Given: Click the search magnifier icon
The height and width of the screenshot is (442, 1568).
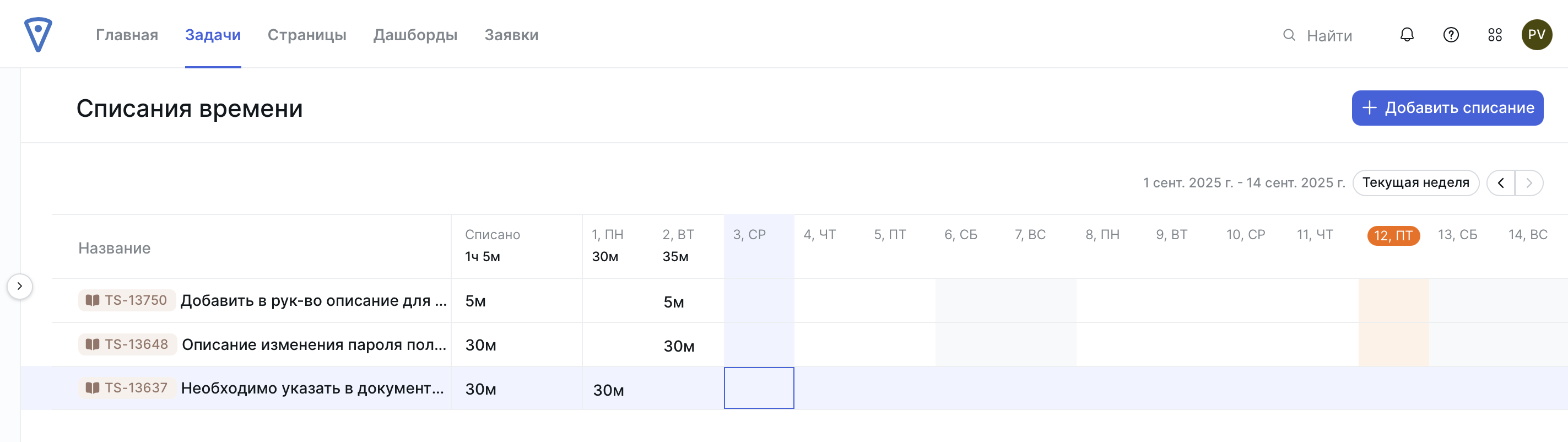Looking at the screenshot, I should [x=1289, y=35].
